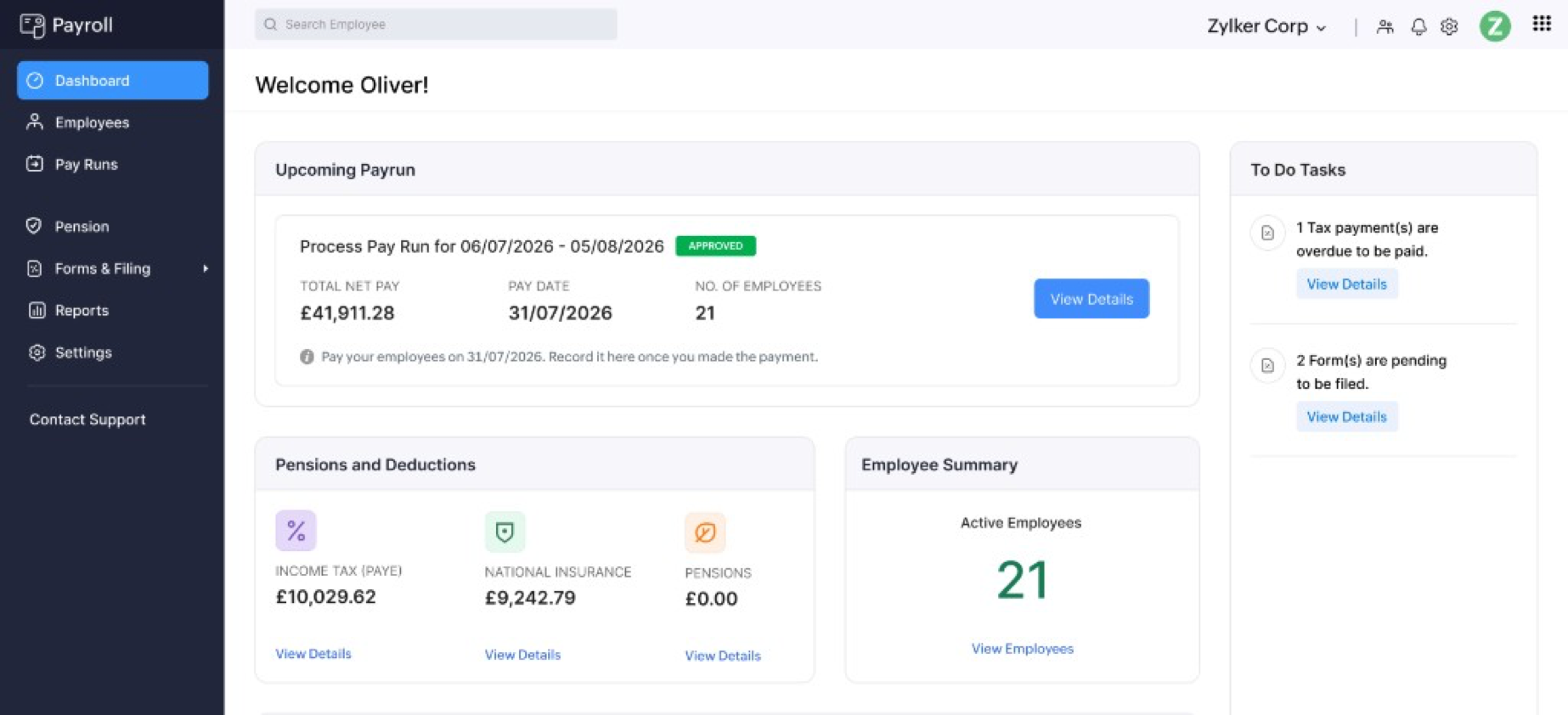Click the info icon beside pay reminder
1568x715 pixels.
[x=307, y=357]
